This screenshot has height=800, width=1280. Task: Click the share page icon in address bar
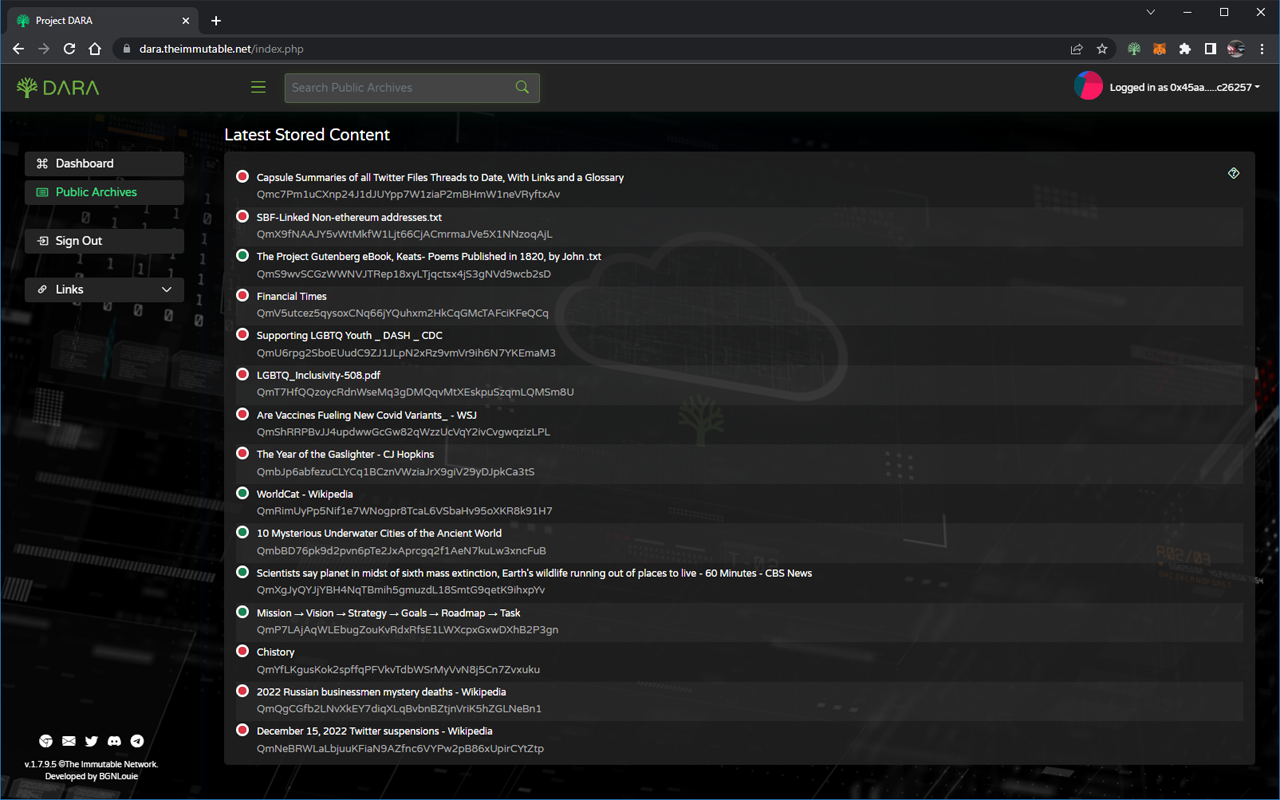[x=1076, y=49]
